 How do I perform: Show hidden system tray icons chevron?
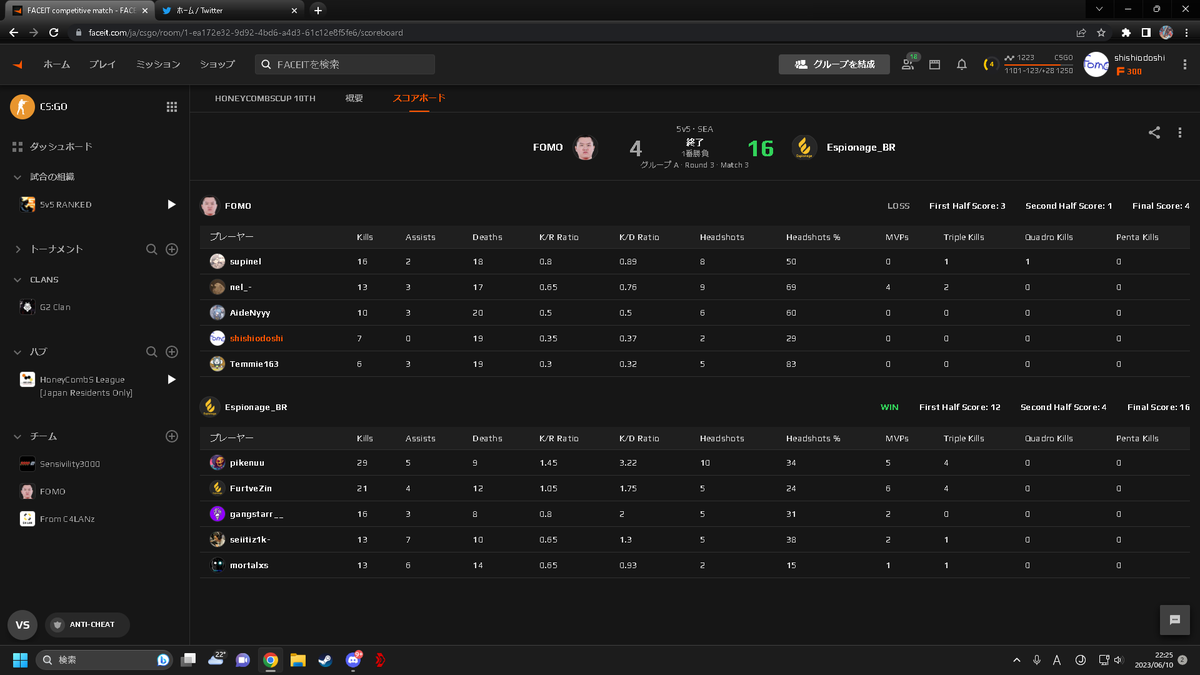point(1017,660)
